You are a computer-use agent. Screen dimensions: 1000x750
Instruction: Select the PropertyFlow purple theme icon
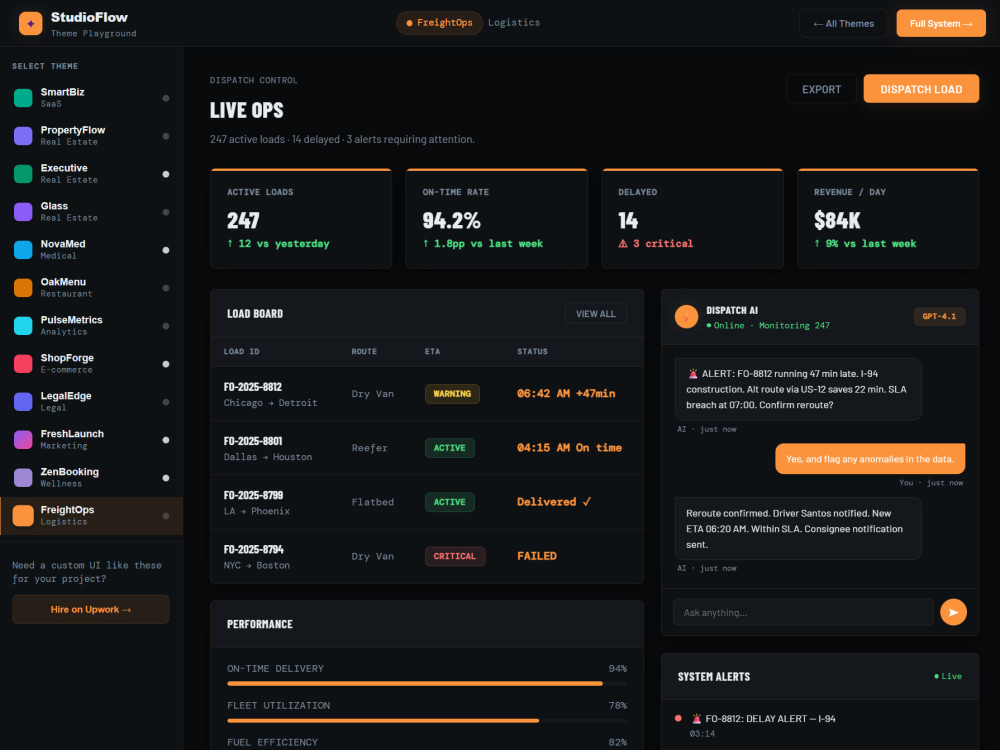pos(23,136)
